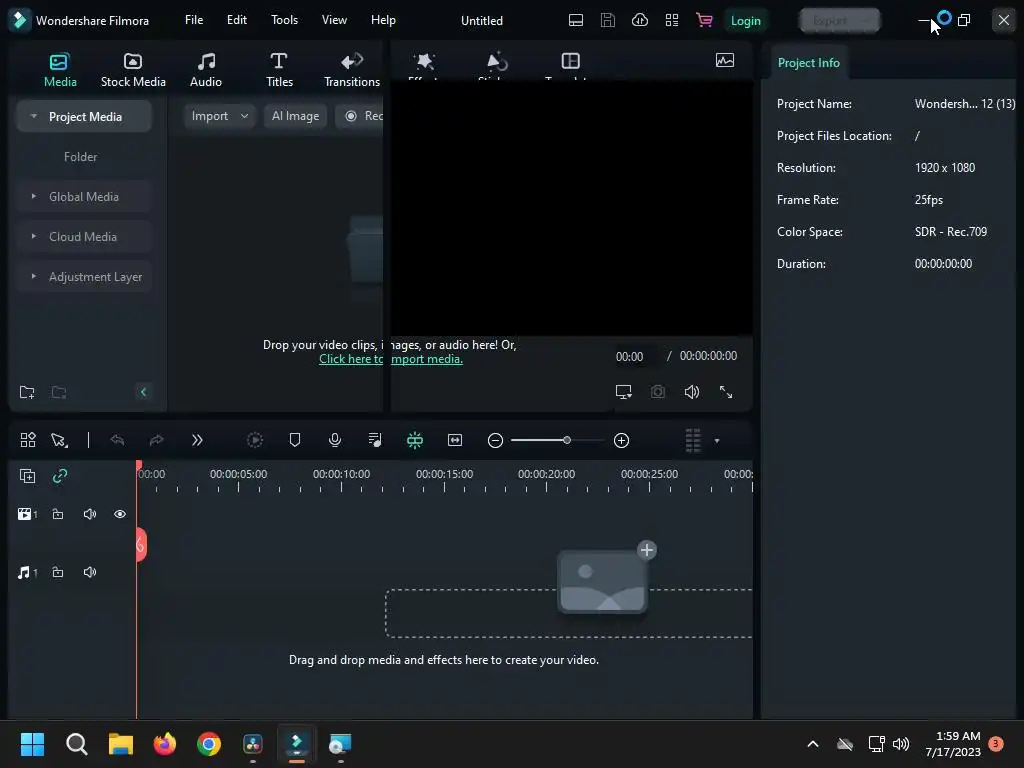This screenshot has width=1024, height=768.
Task: Click the 00:00:10:00 ruler mark
Action: click(x=341, y=474)
